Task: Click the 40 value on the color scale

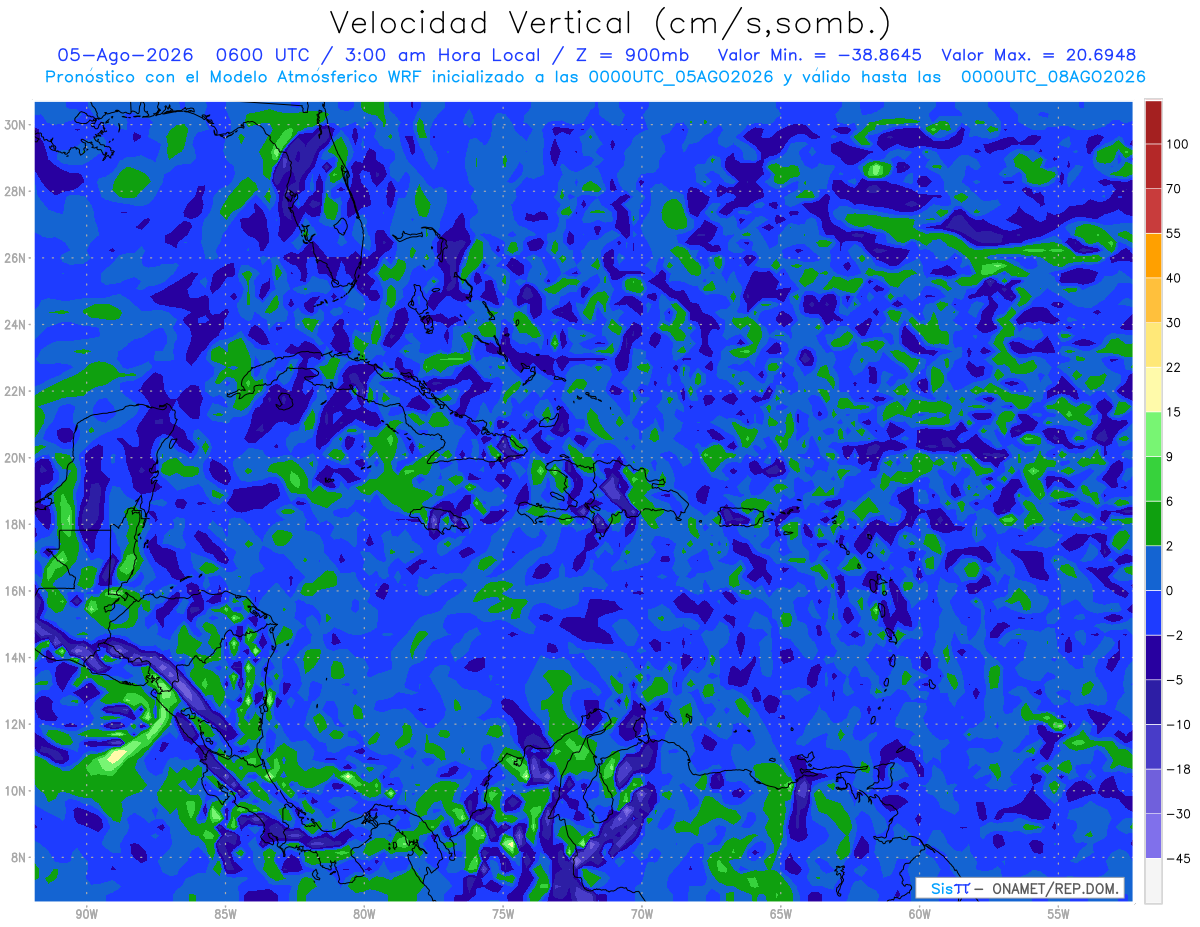Action: coord(1174,278)
